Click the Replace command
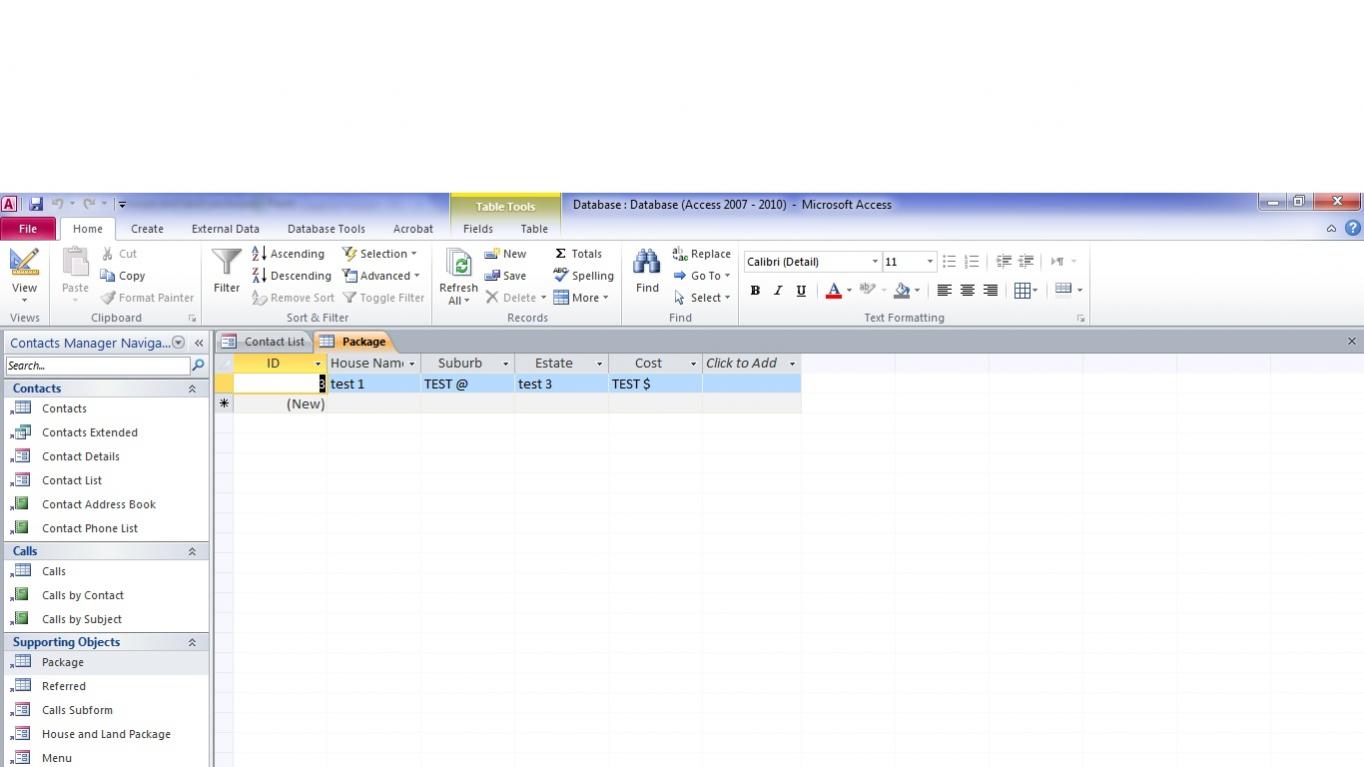Image resolution: width=1364 pixels, height=767 pixels. click(x=701, y=254)
